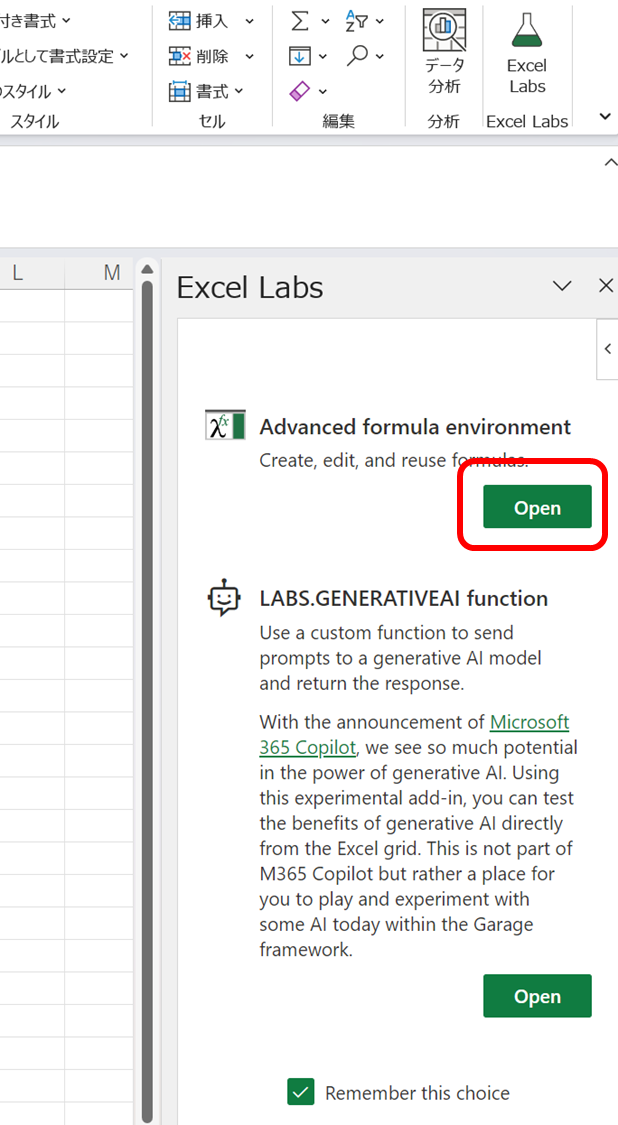Click the Excel Labs flask ribbon icon
Image resolution: width=618 pixels, height=1125 pixels.
coord(527,29)
